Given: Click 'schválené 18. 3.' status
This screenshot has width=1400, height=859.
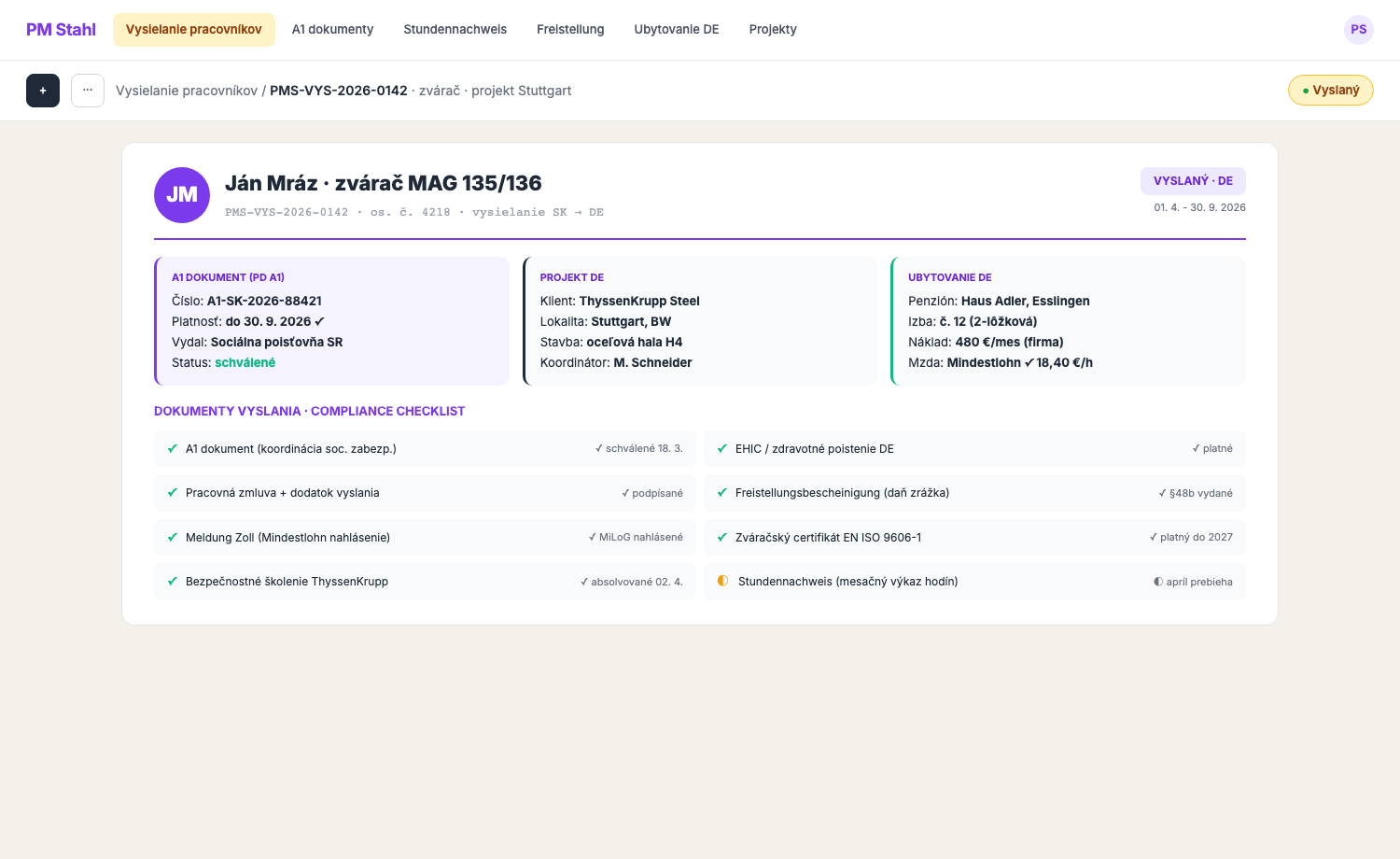Looking at the screenshot, I should tap(639, 449).
